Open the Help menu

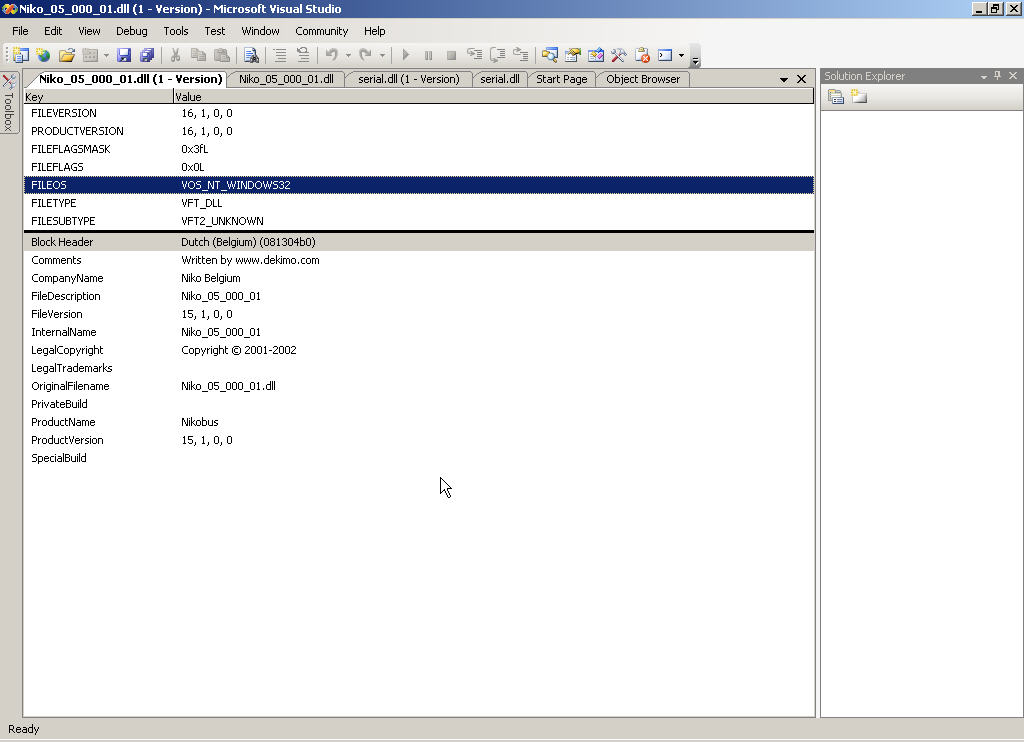point(375,31)
